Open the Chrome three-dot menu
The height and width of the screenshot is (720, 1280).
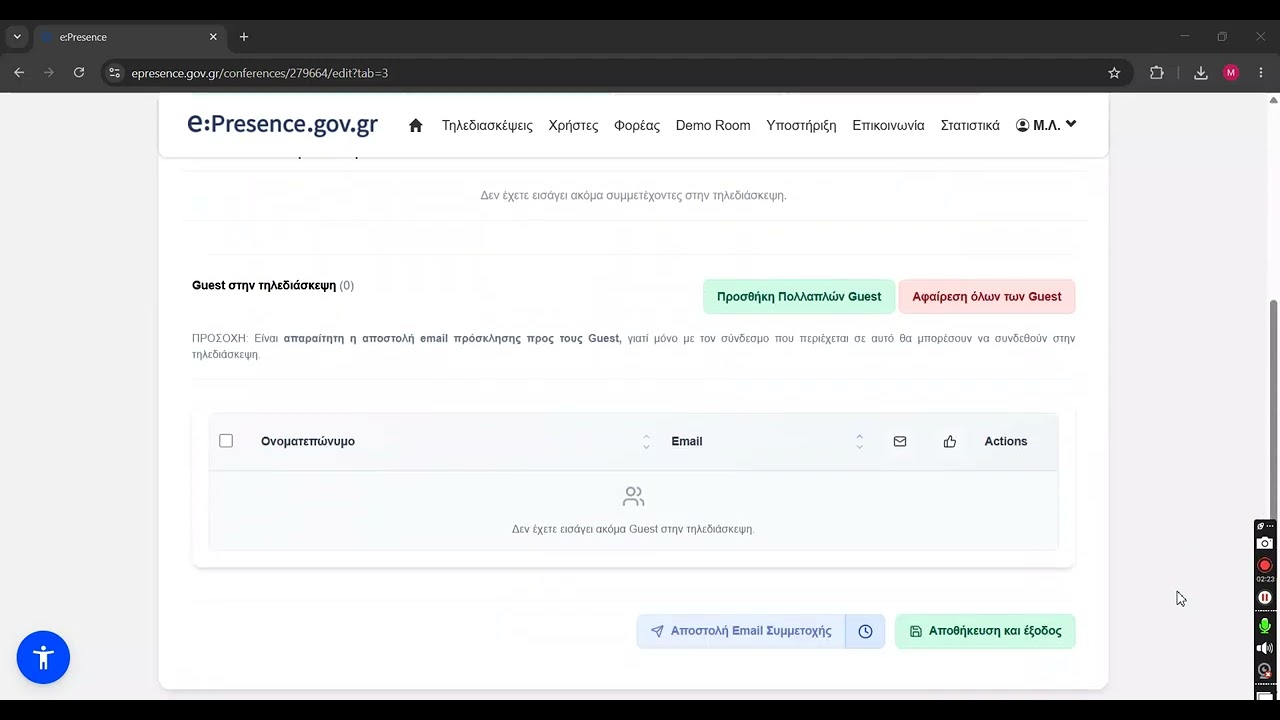point(1261,73)
